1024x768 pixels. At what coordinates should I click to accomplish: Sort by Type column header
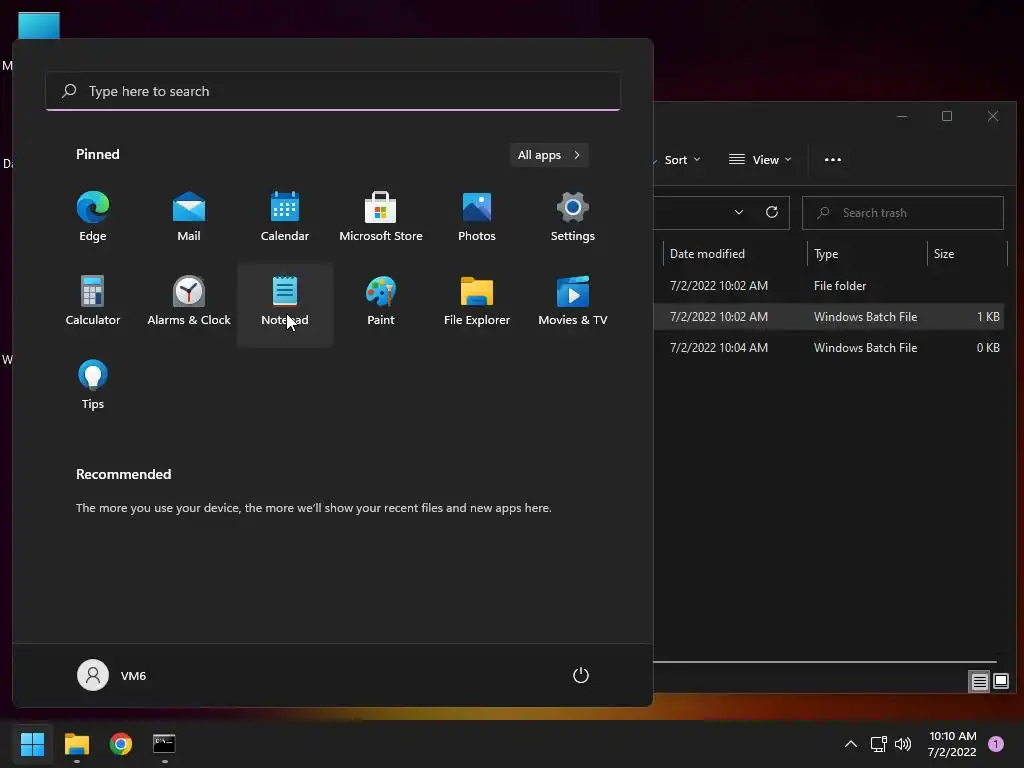pyautogui.click(x=867, y=253)
